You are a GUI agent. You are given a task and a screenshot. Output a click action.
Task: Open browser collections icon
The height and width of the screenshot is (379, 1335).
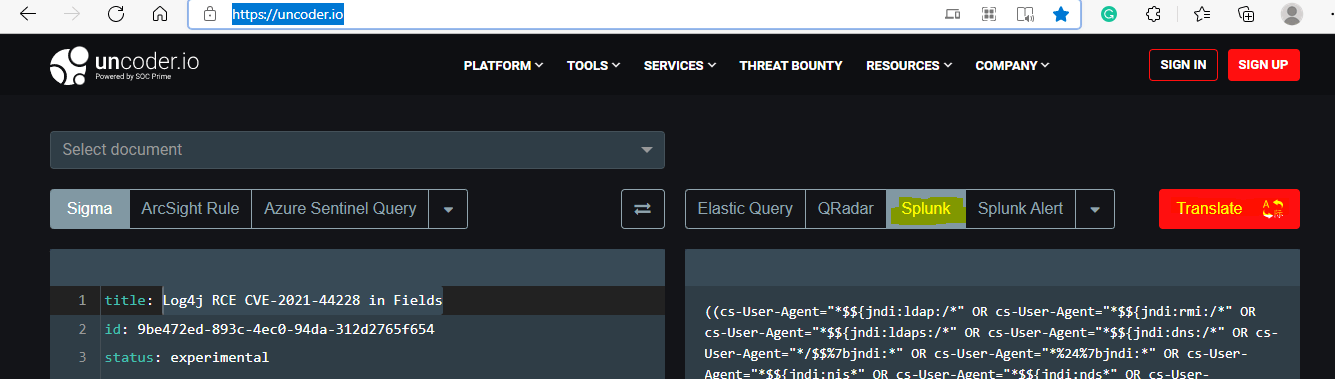(1246, 15)
